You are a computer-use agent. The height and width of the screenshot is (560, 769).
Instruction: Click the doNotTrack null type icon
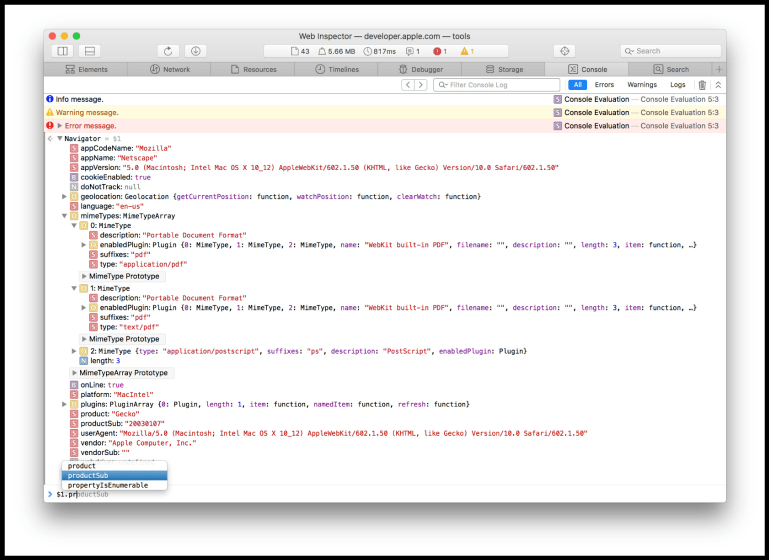tap(74, 187)
